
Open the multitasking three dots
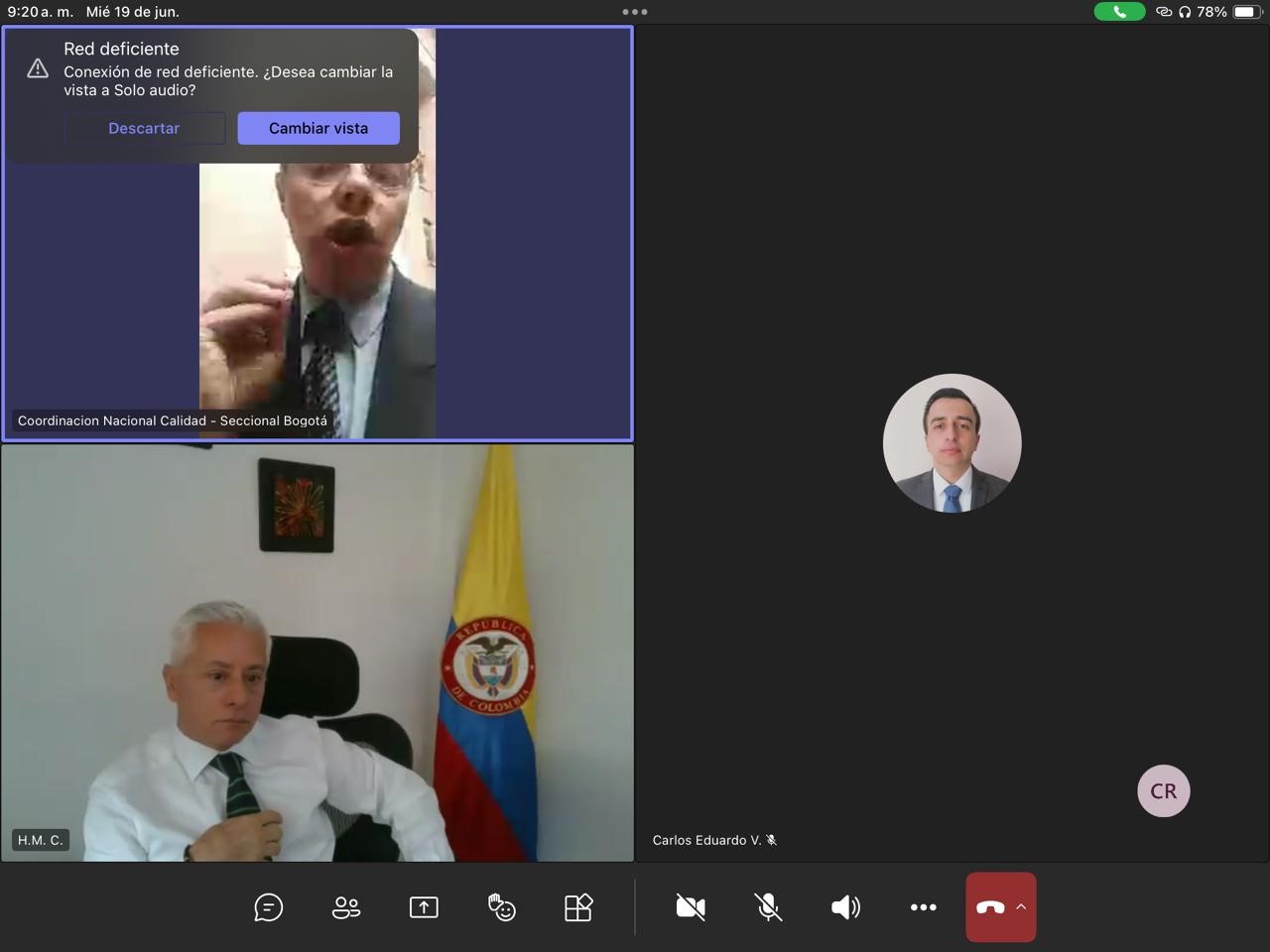pos(635,12)
